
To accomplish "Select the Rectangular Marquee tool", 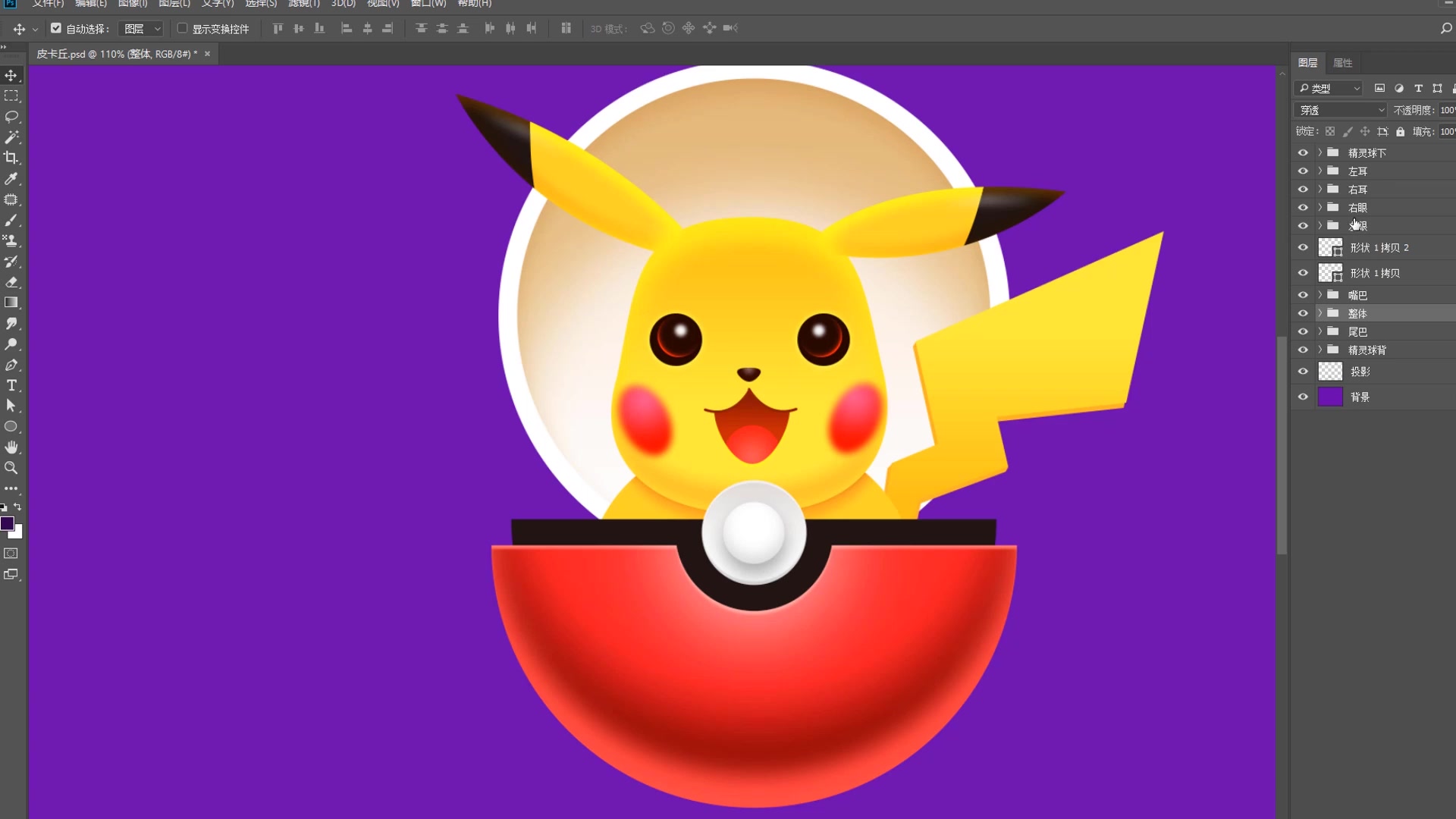I will click(11, 96).
